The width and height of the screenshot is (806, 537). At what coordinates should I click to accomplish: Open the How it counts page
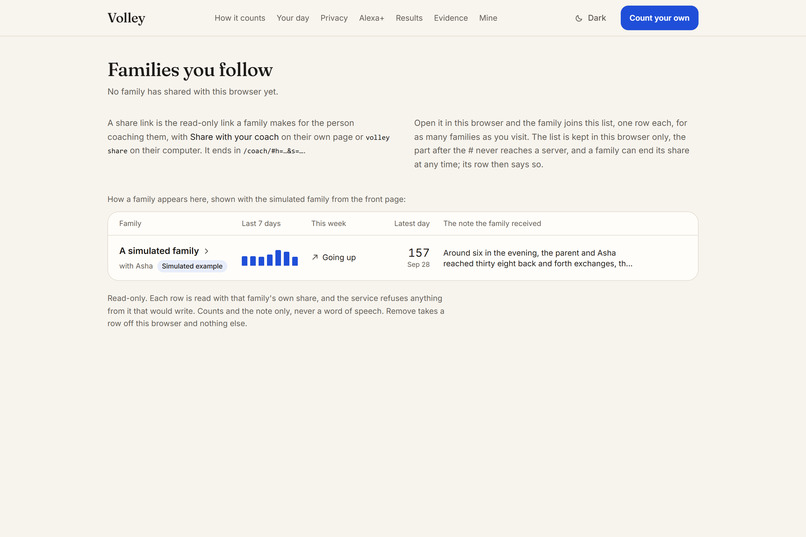[x=240, y=18]
